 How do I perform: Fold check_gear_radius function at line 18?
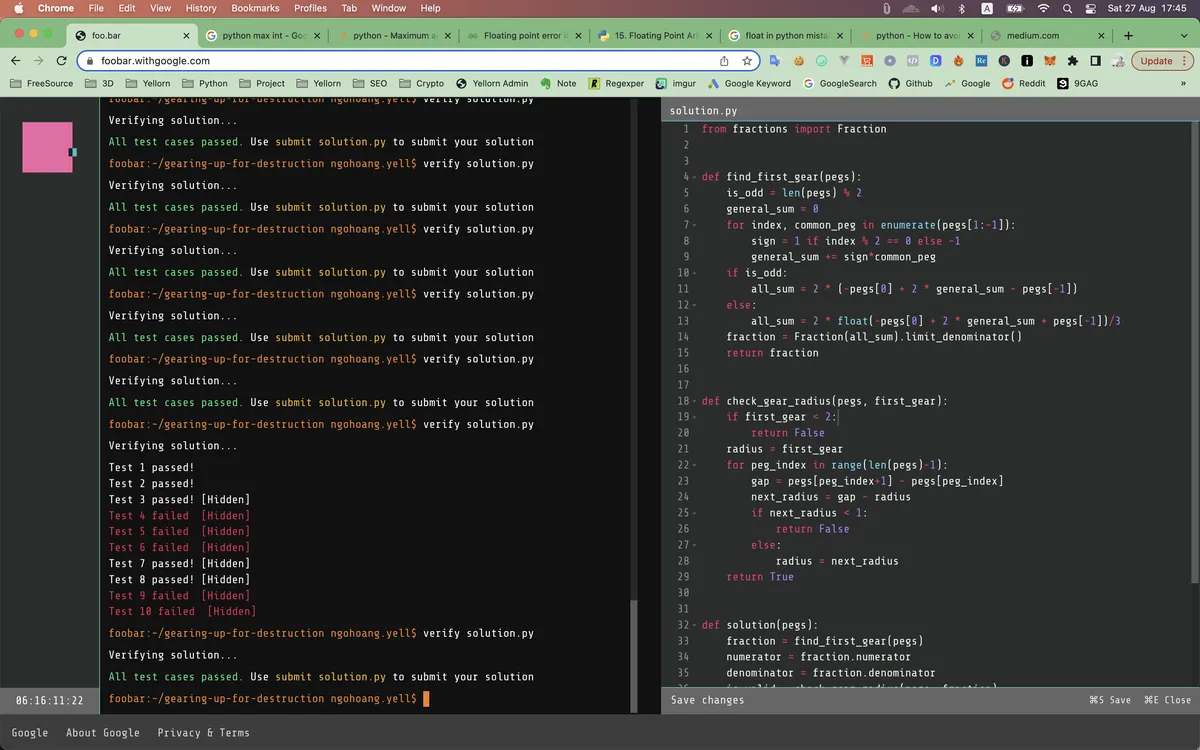(693, 401)
